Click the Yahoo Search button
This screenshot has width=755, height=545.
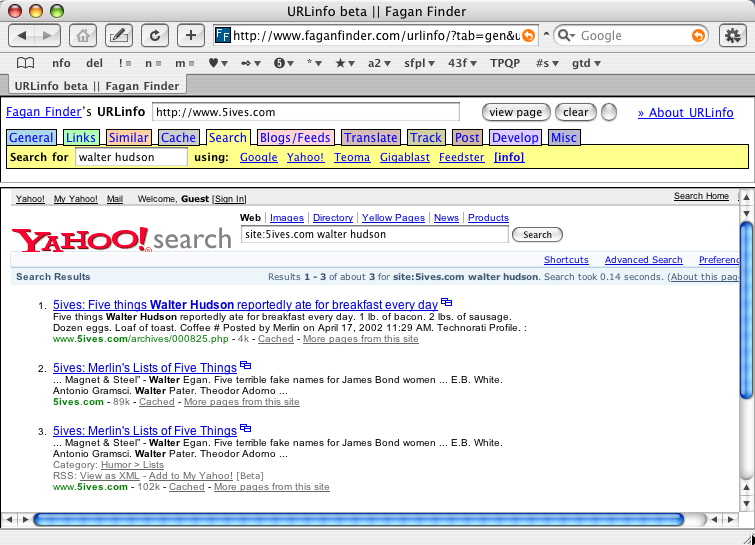click(x=537, y=234)
